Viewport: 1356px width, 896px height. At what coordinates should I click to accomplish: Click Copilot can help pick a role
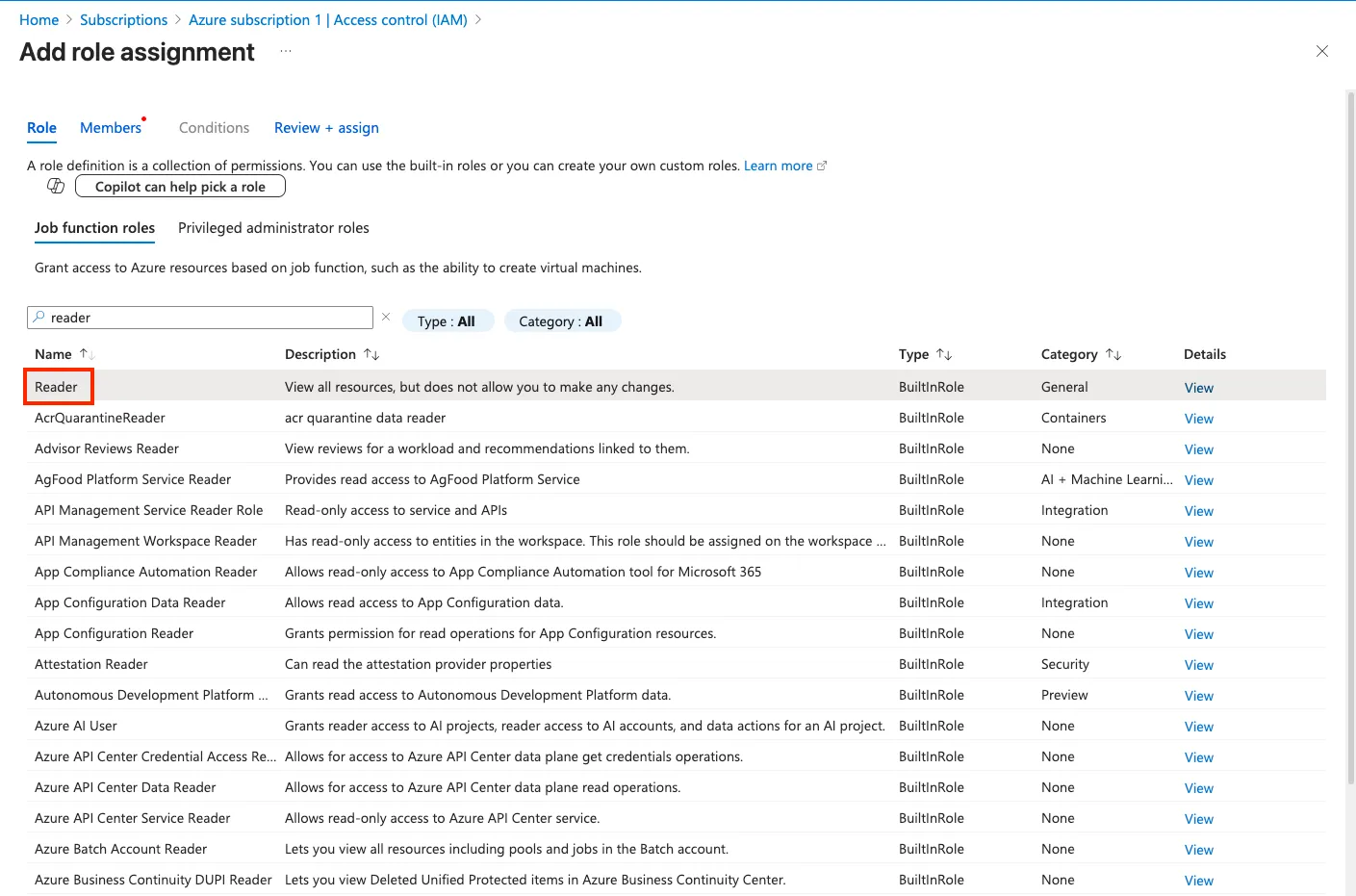tap(180, 187)
